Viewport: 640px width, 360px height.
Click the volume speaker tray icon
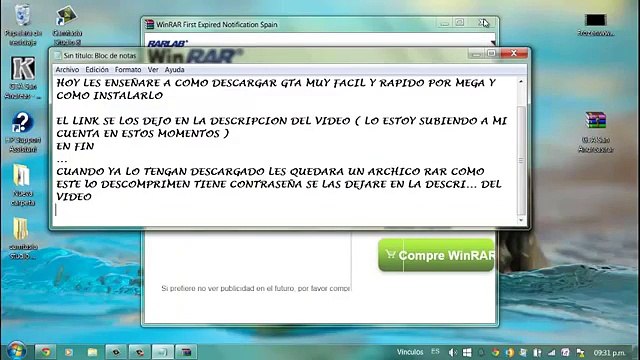point(453,352)
